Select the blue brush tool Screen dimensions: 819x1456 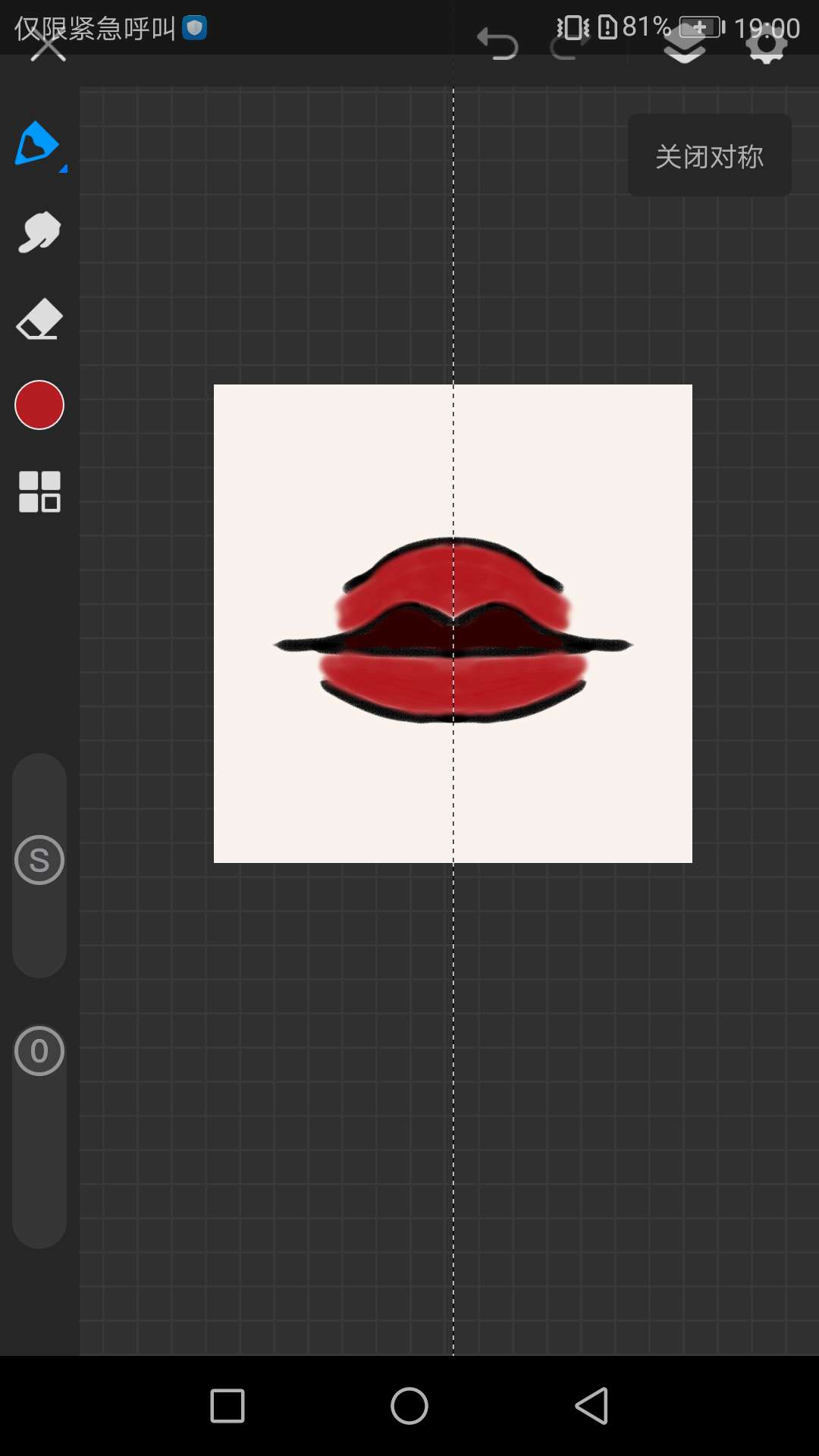36,143
